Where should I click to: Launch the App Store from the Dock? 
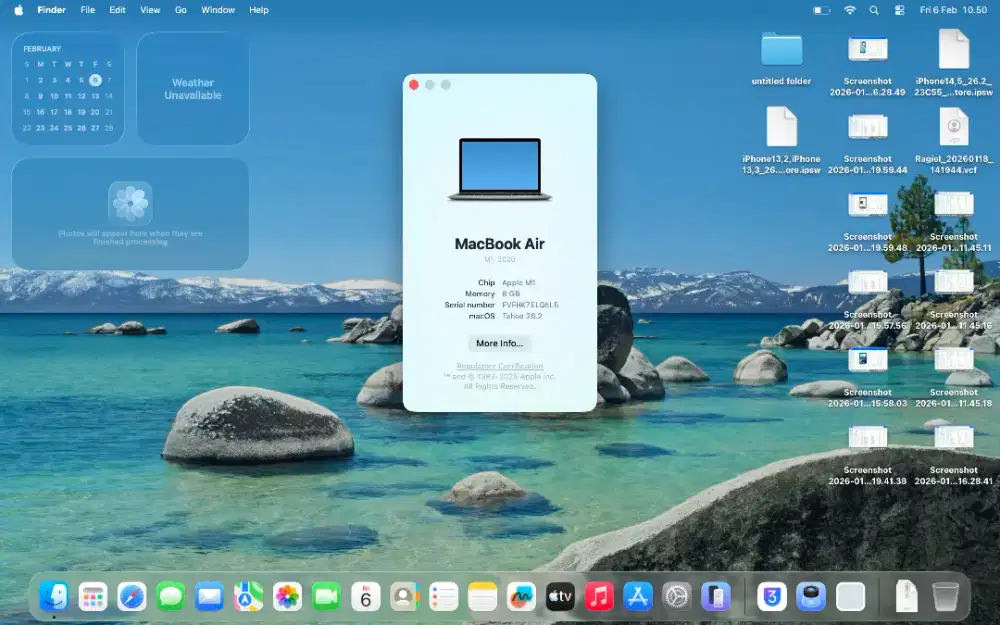(637, 597)
